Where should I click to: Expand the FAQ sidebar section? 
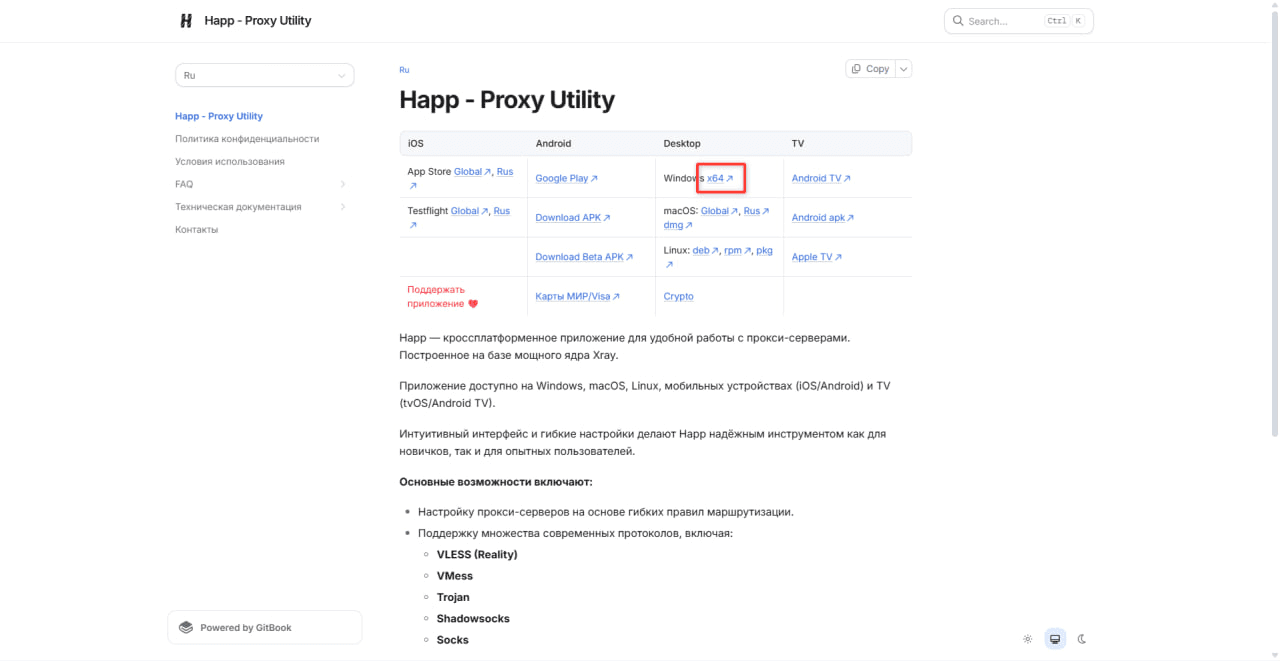coord(343,184)
